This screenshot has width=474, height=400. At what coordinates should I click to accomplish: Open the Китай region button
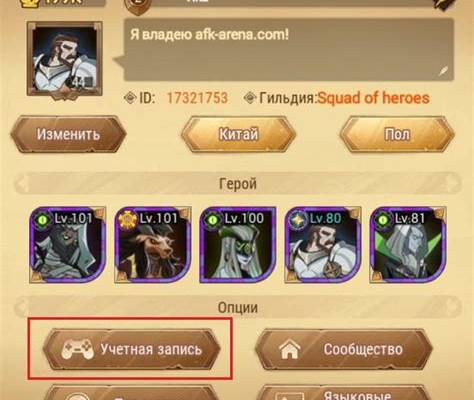238,134
